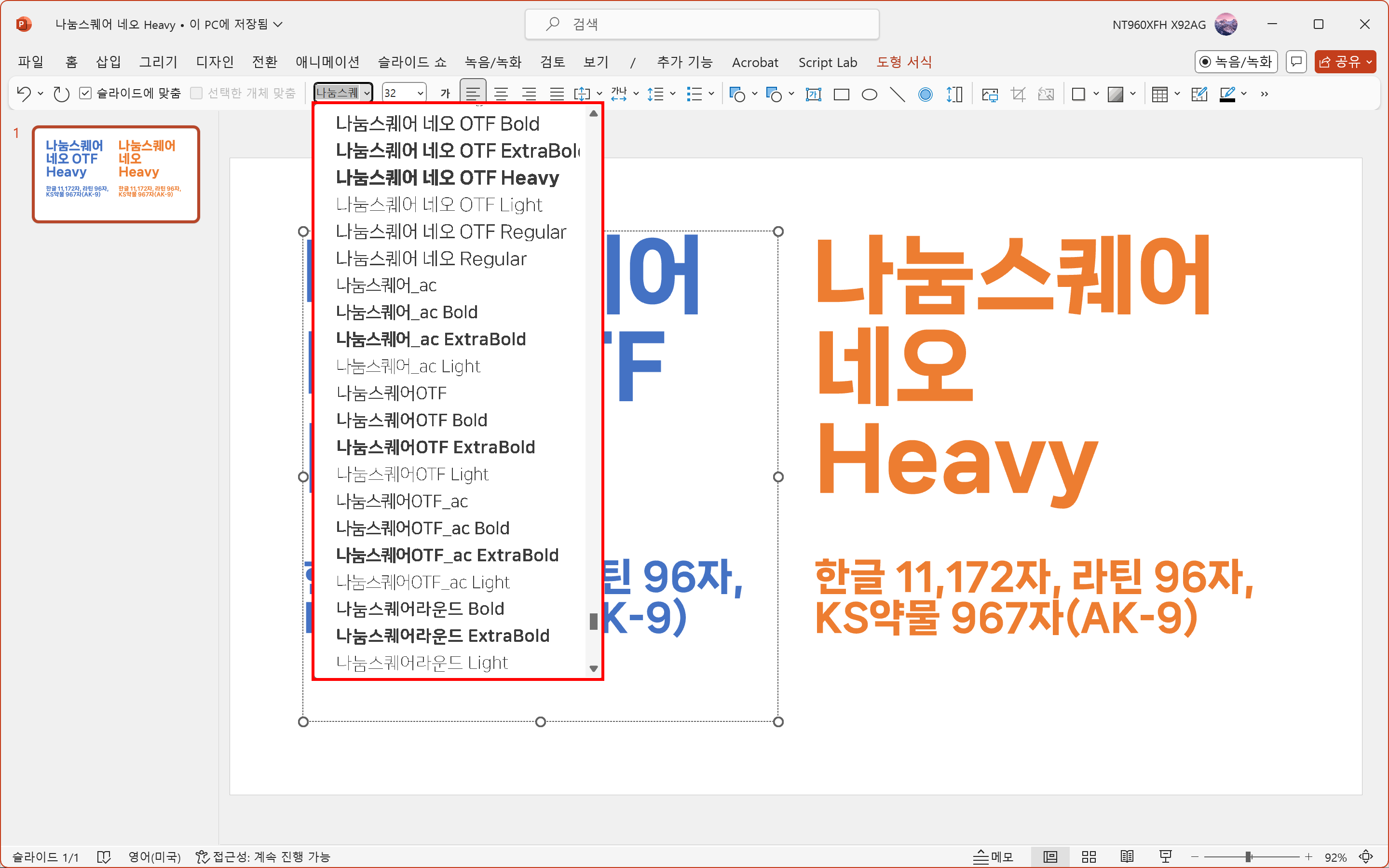Viewport: 1389px width, 868px height.
Task: Open the Slide Sorter view
Action: click(x=1089, y=856)
